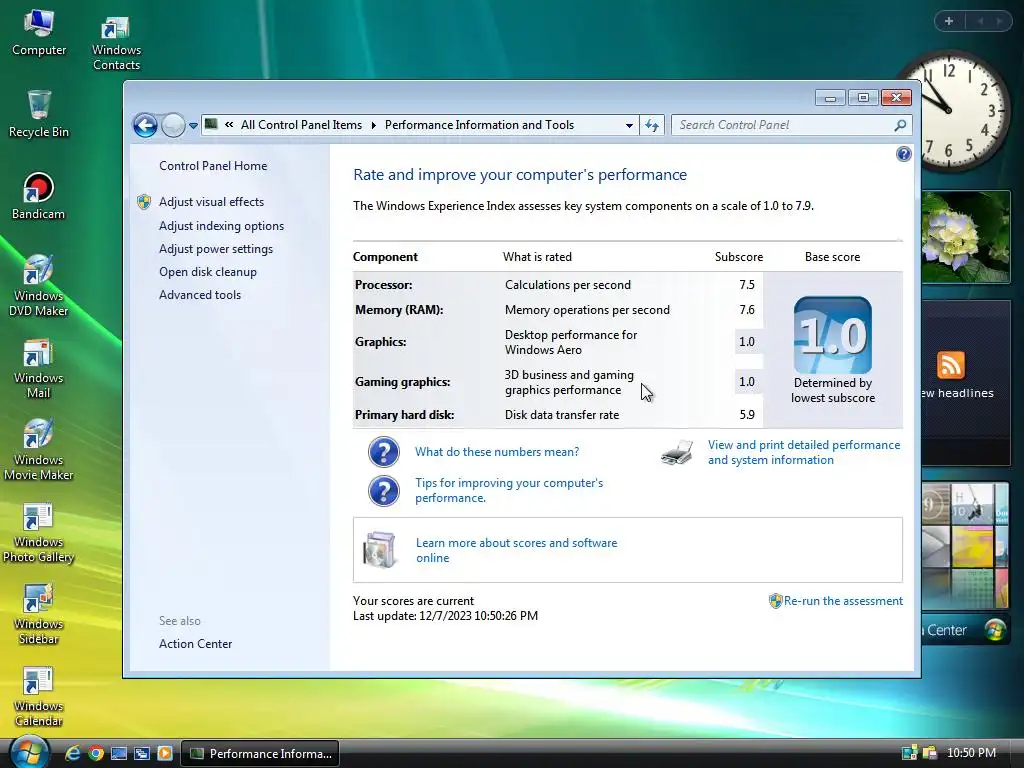Click the Memory subscore 7.6
This screenshot has width=1024, height=768.
pos(747,310)
